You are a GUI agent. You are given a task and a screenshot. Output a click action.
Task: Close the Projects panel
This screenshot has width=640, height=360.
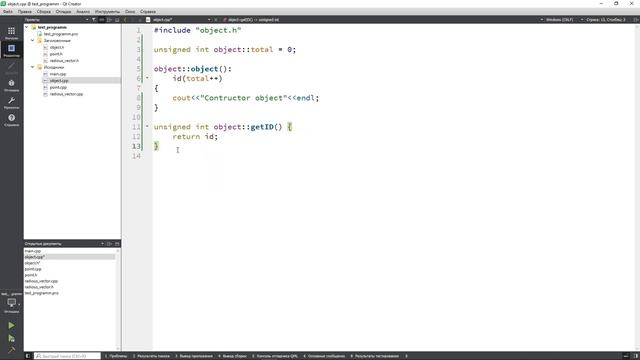(x=117, y=20)
